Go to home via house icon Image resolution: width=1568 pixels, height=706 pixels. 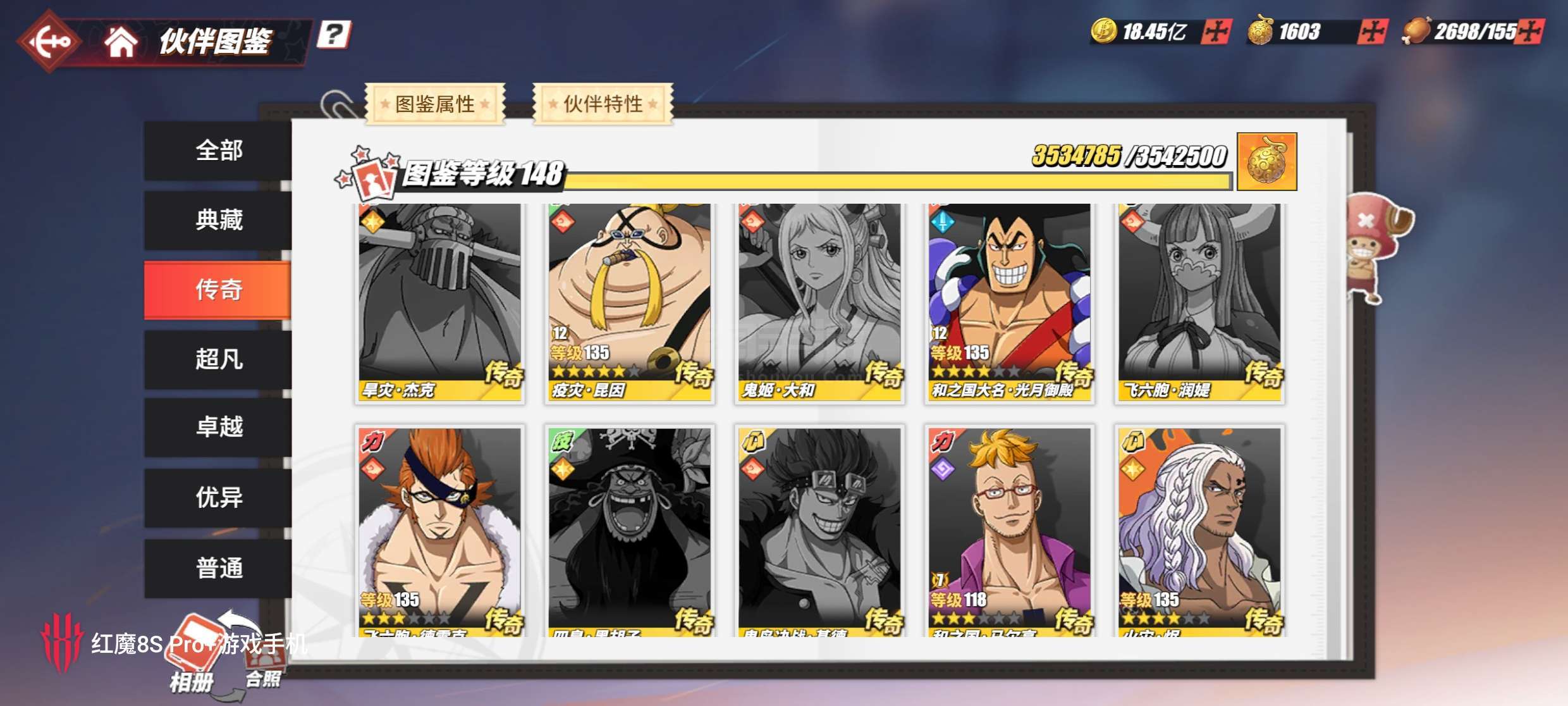tap(121, 42)
